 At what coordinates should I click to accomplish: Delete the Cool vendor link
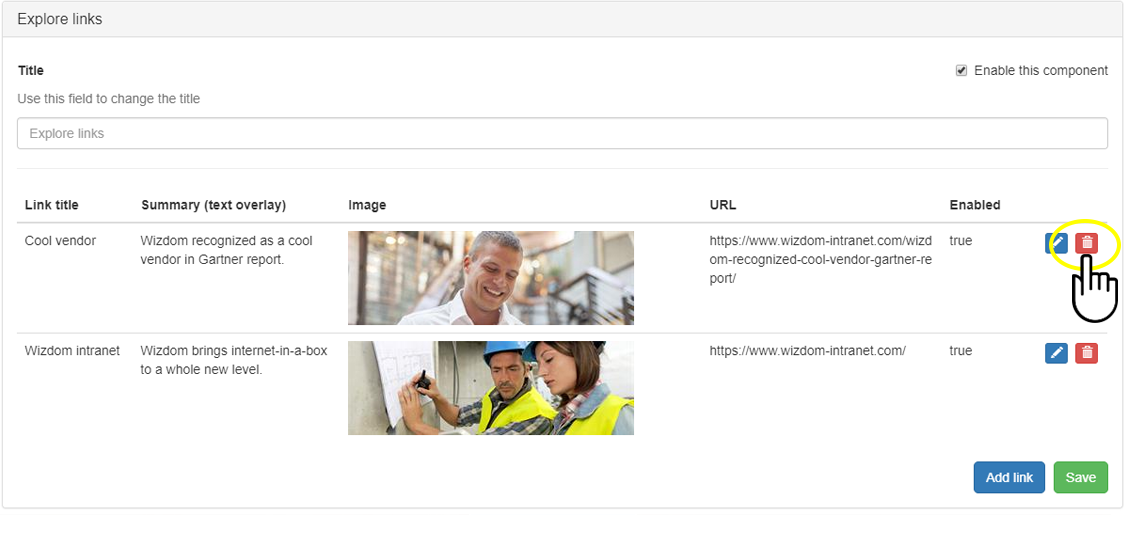tap(1086, 243)
